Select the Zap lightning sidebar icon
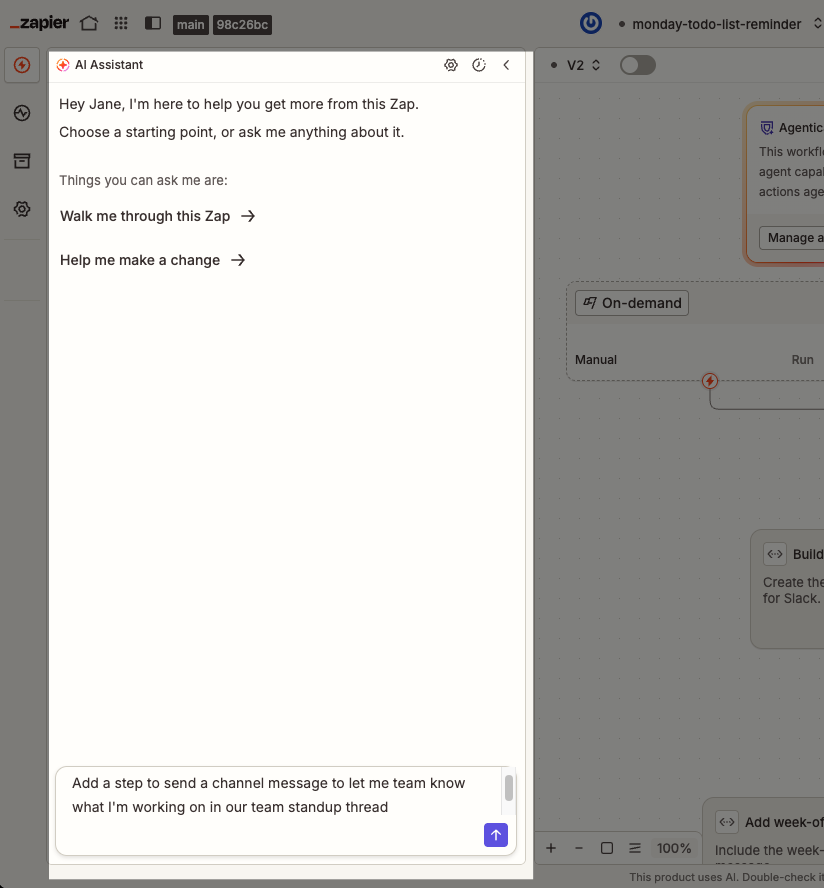Viewport: 824px width, 888px height. (x=22, y=65)
